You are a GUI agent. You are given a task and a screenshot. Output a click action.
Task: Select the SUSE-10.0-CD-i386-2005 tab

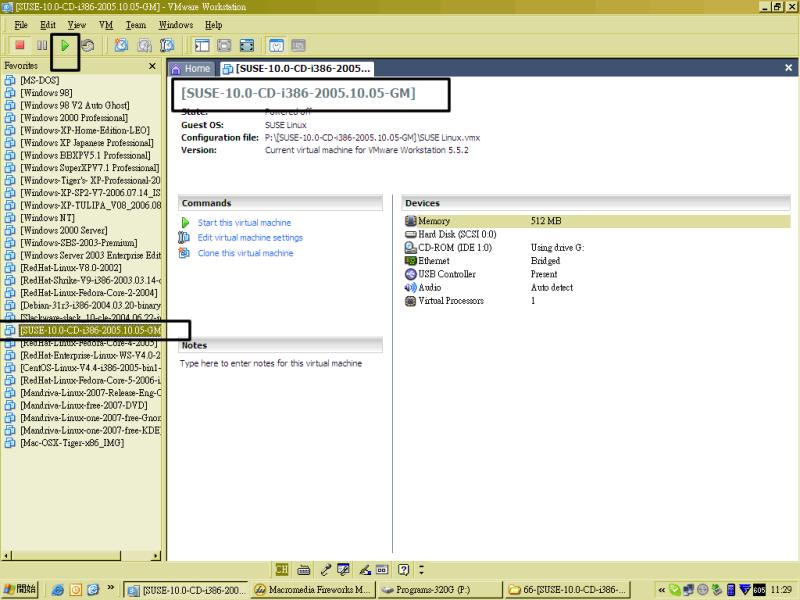click(297, 68)
